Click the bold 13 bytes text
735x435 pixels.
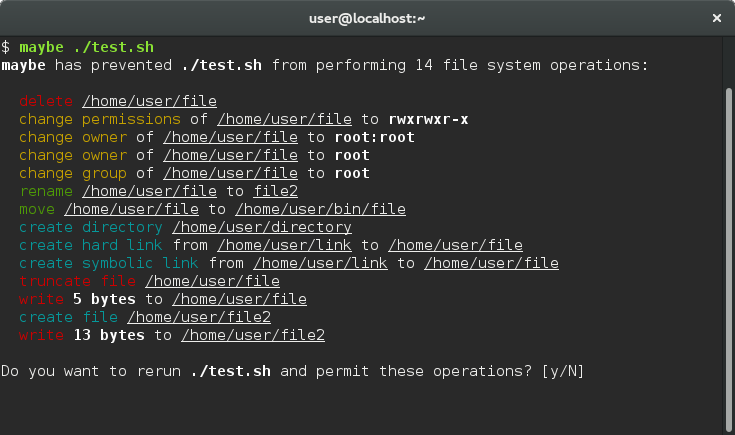tap(109, 335)
